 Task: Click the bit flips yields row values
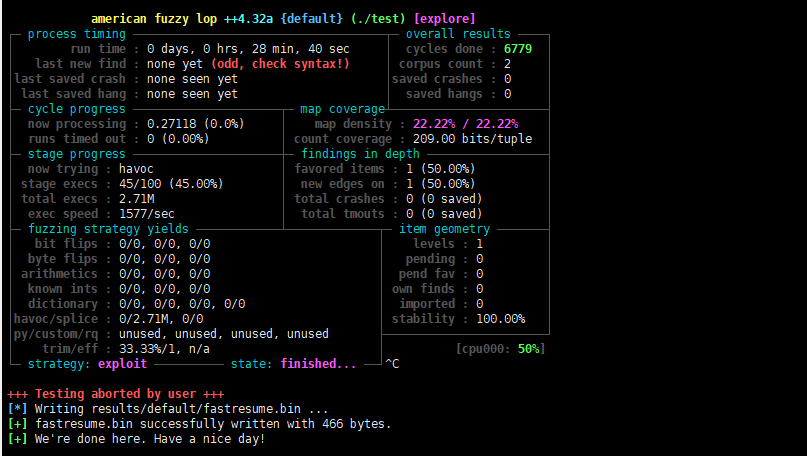click(165, 244)
